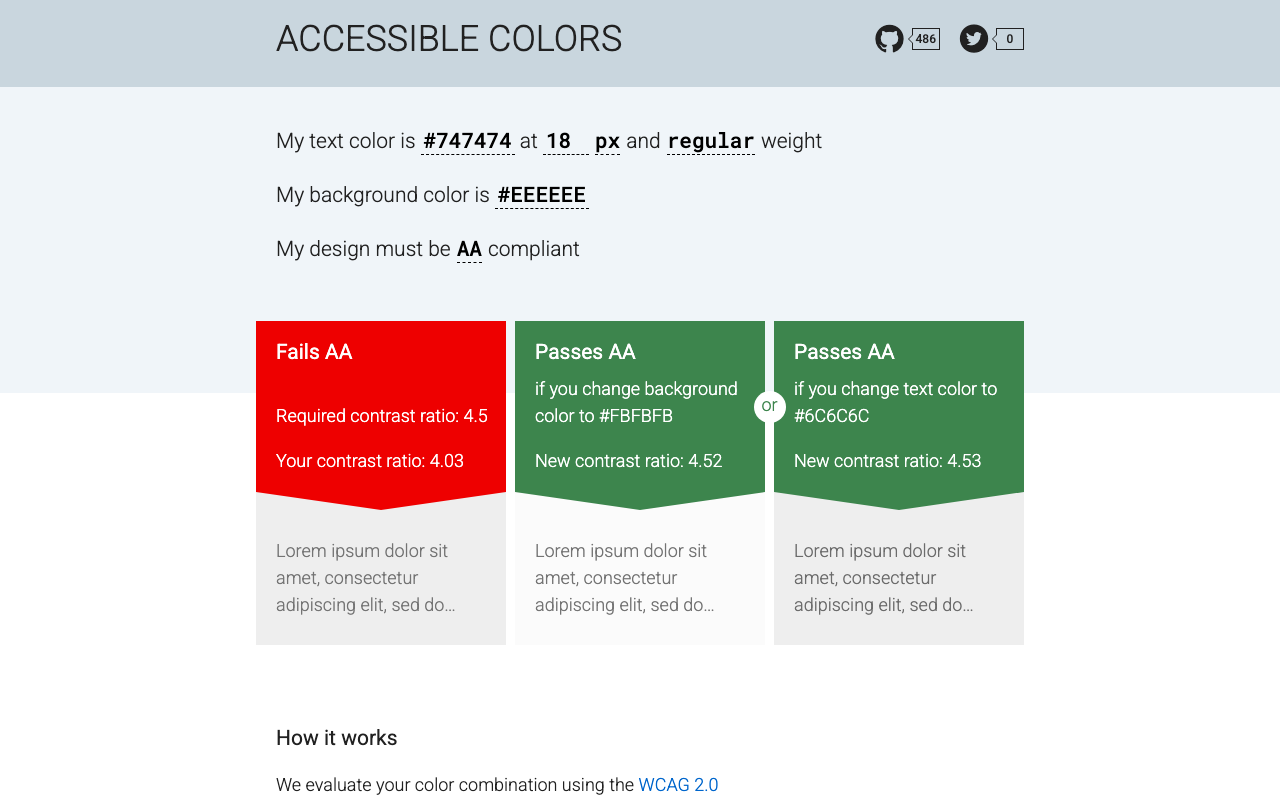The image size is (1280, 800).
Task: Click the Twitter share count badge
Action: 1009,39
